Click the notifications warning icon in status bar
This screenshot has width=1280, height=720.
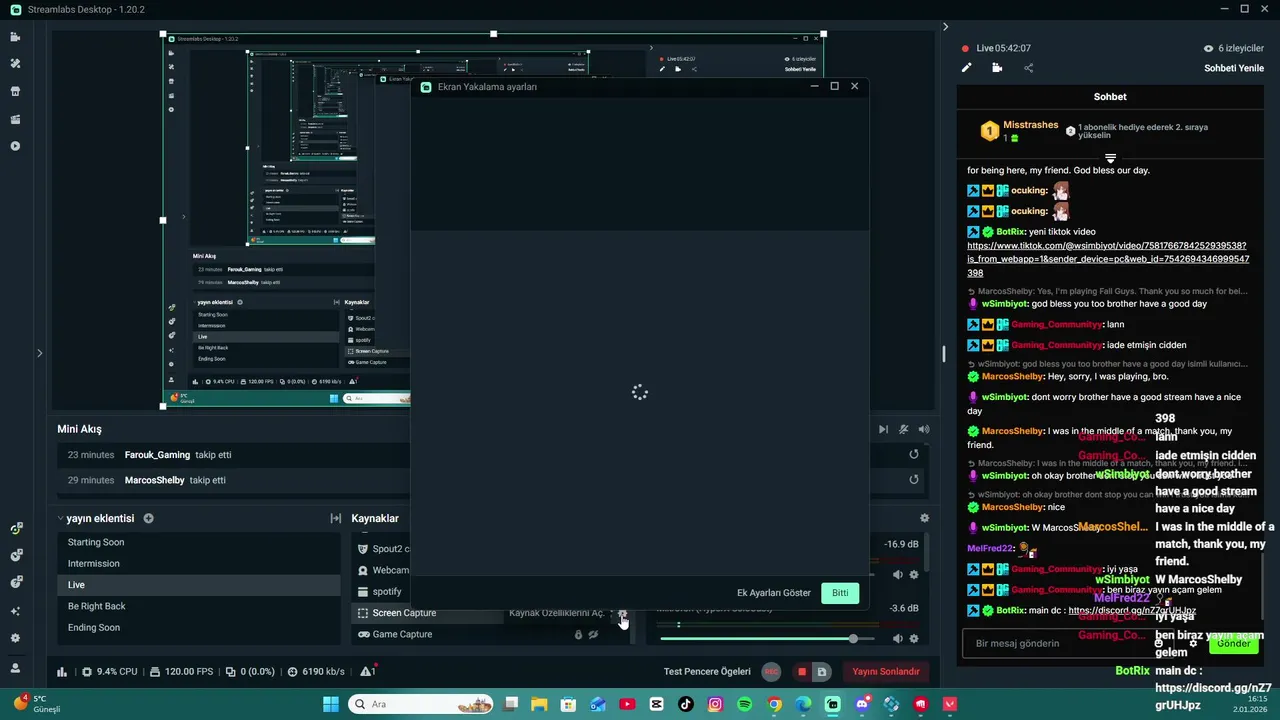(x=367, y=672)
